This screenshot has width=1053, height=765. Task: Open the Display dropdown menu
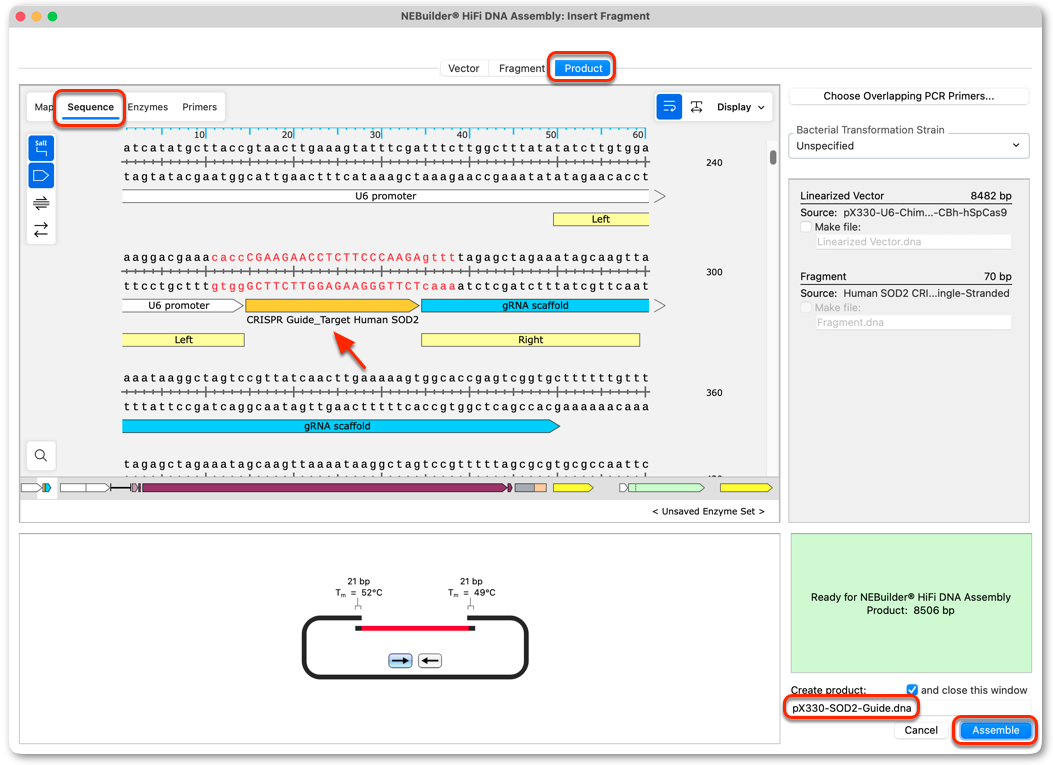[741, 107]
